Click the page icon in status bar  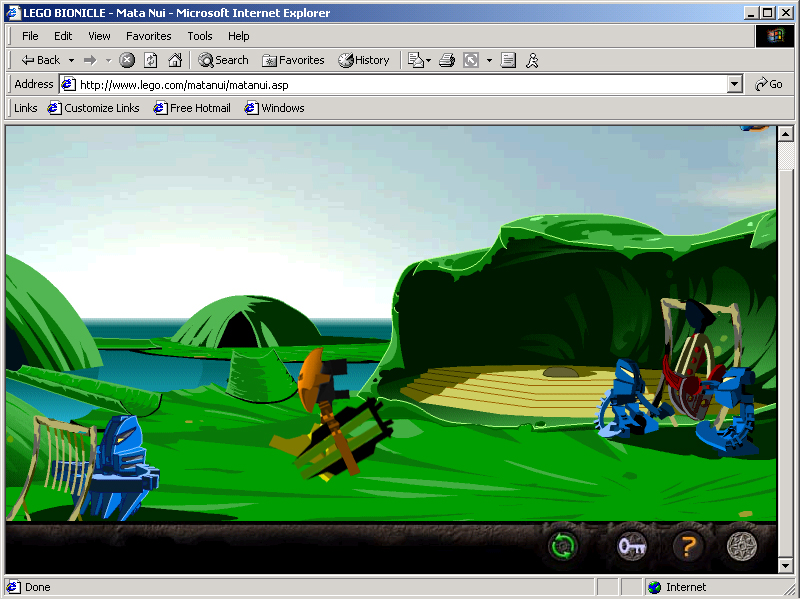13,587
